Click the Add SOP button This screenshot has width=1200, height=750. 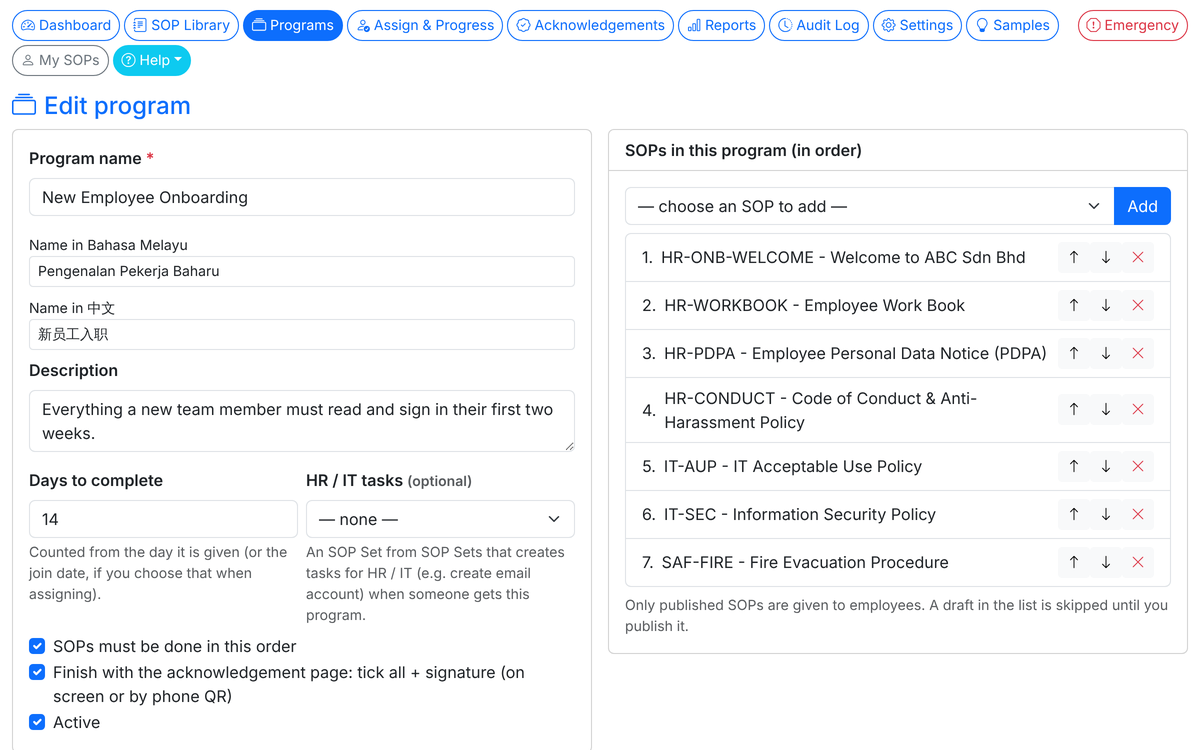click(1142, 206)
